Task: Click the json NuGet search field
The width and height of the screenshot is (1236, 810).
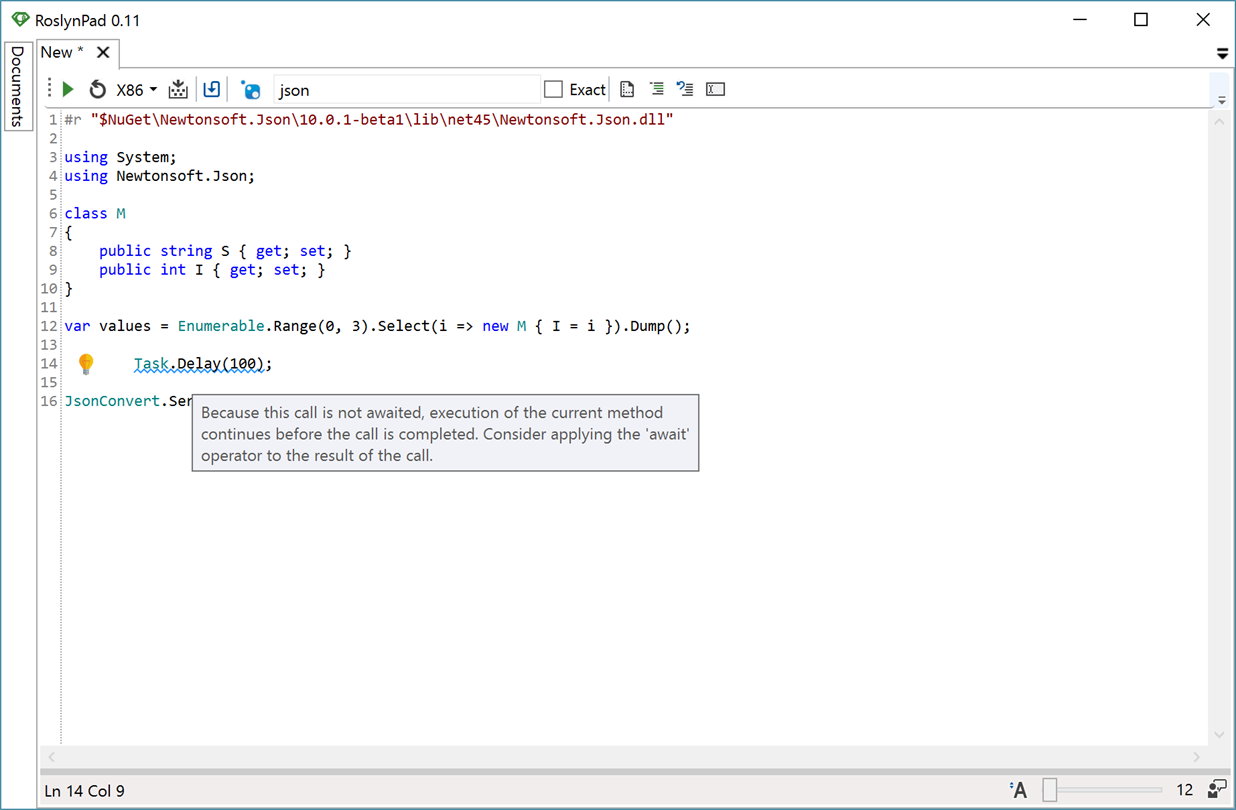Action: pos(406,90)
